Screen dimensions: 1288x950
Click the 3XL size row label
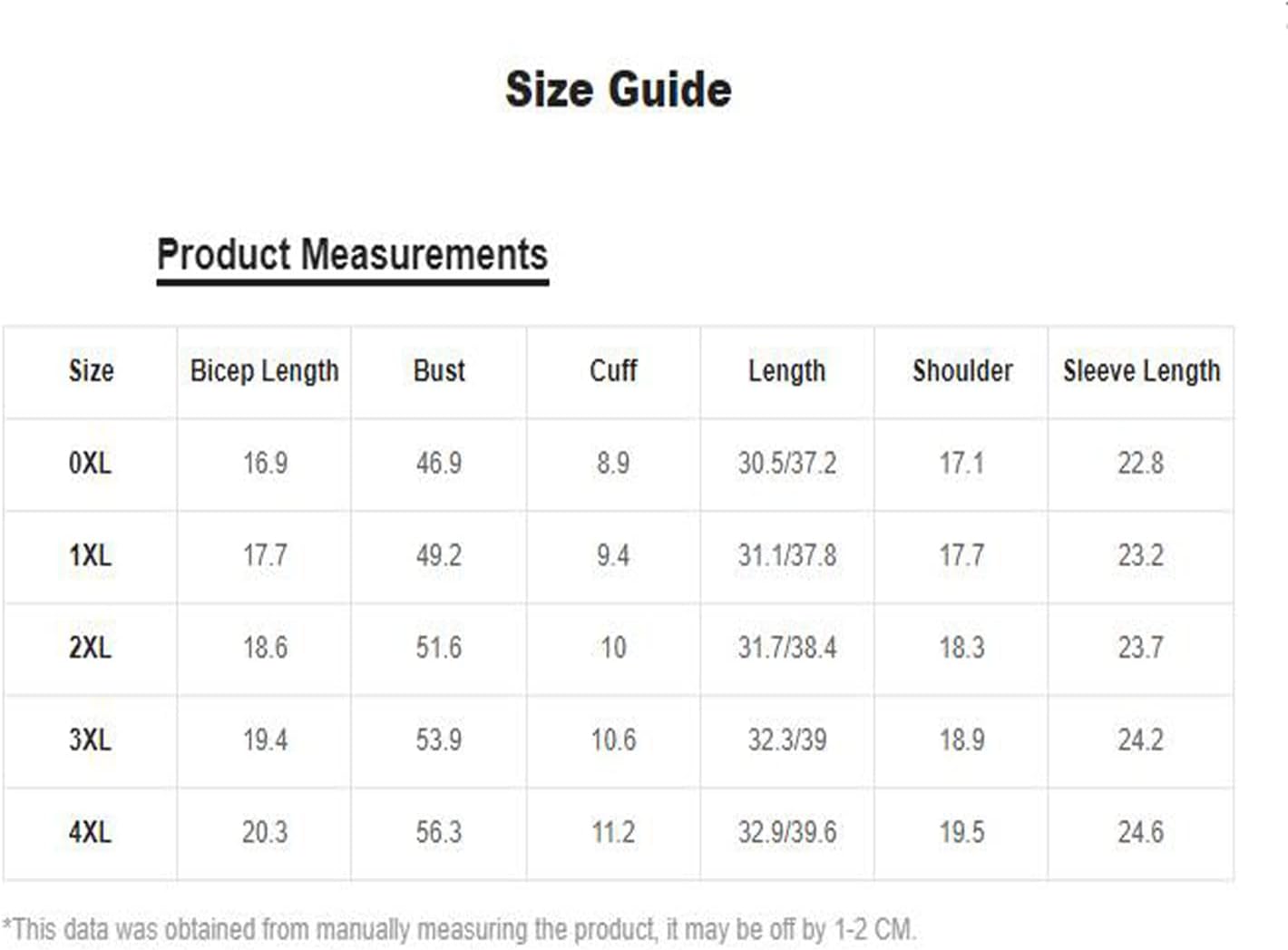tap(90, 739)
